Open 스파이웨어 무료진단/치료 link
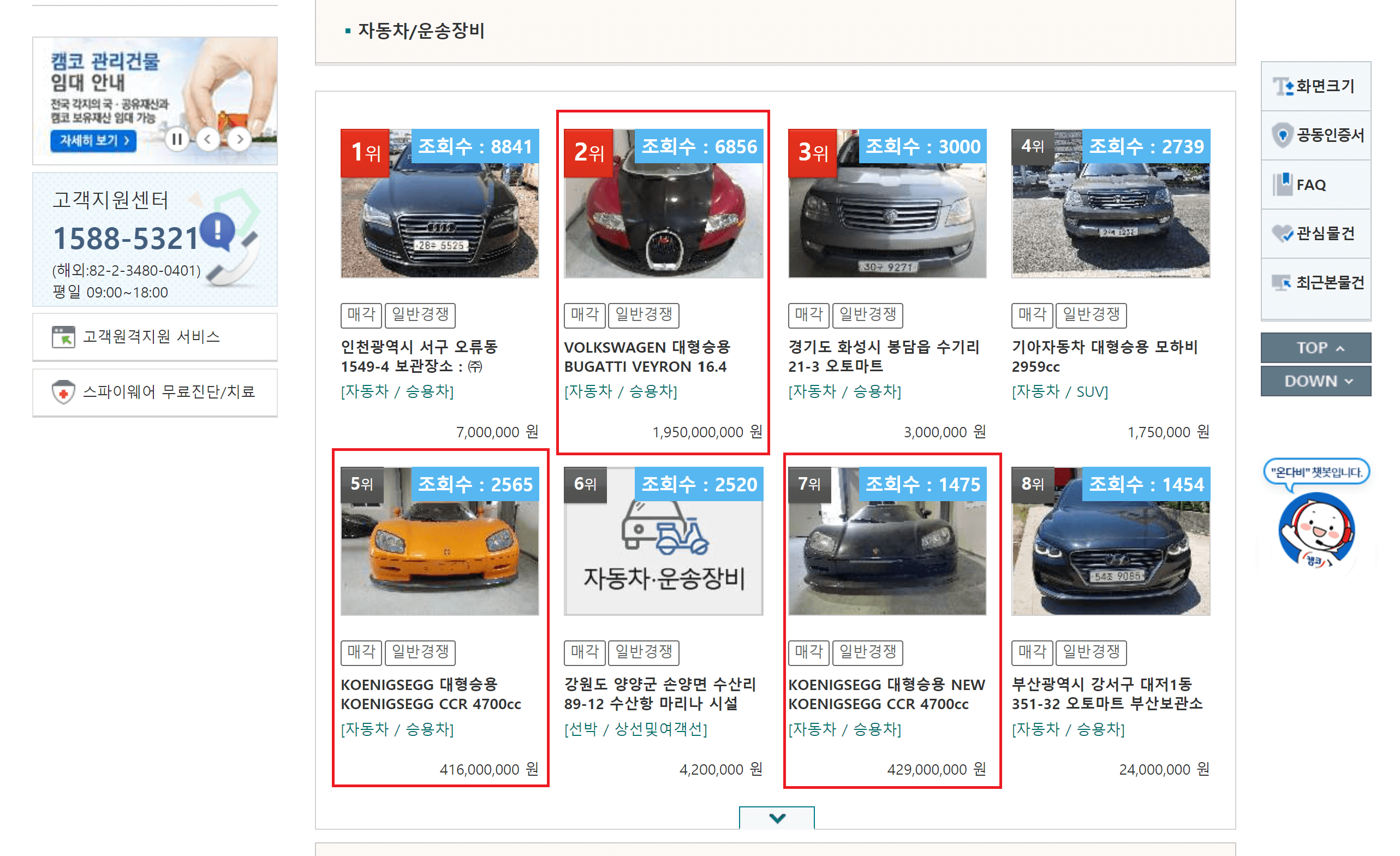Image resolution: width=1400 pixels, height=856 pixels. pyautogui.click(x=154, y=391)
